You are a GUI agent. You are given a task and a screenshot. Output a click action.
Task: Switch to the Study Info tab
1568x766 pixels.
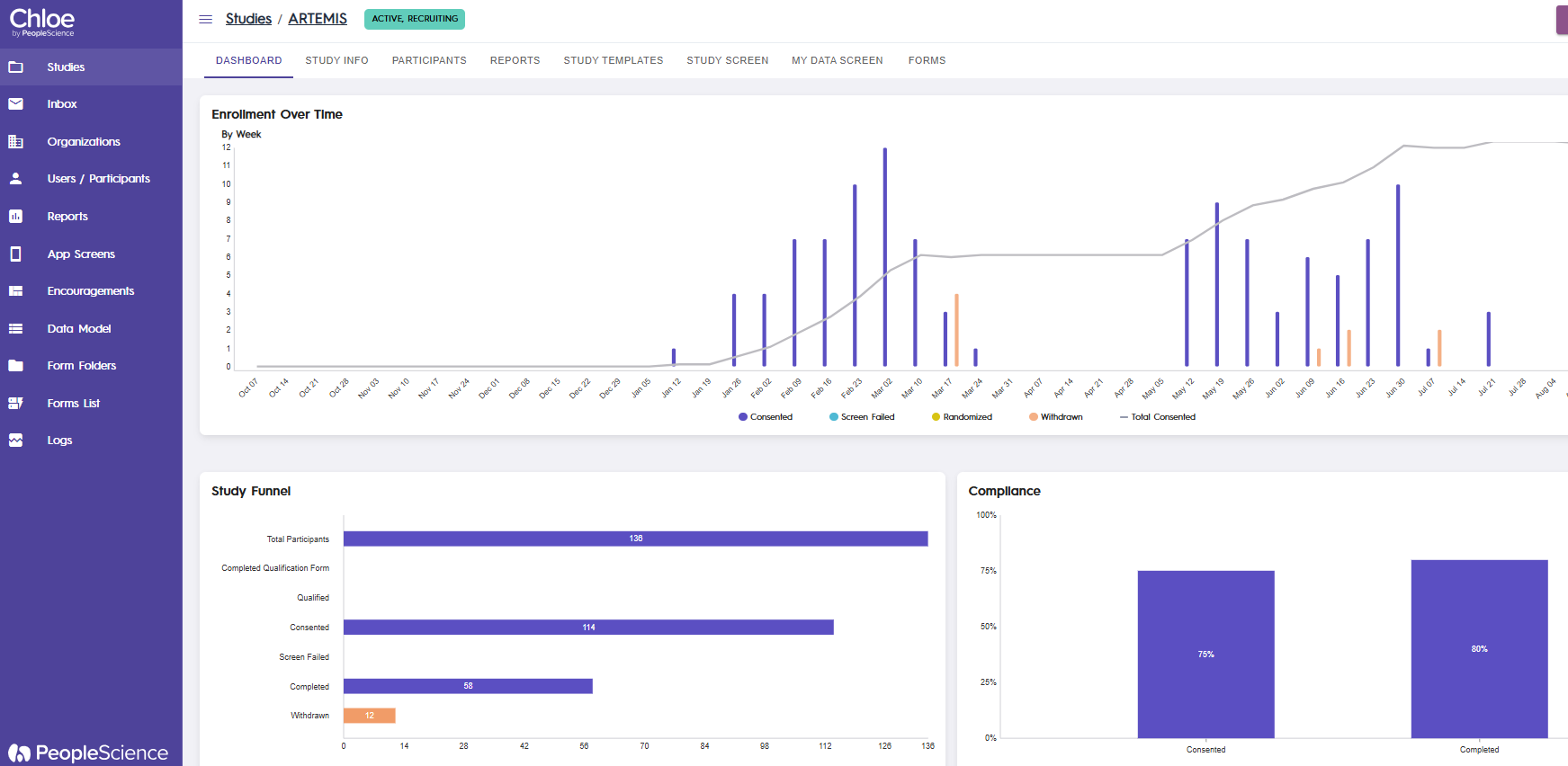click(336, 60)
